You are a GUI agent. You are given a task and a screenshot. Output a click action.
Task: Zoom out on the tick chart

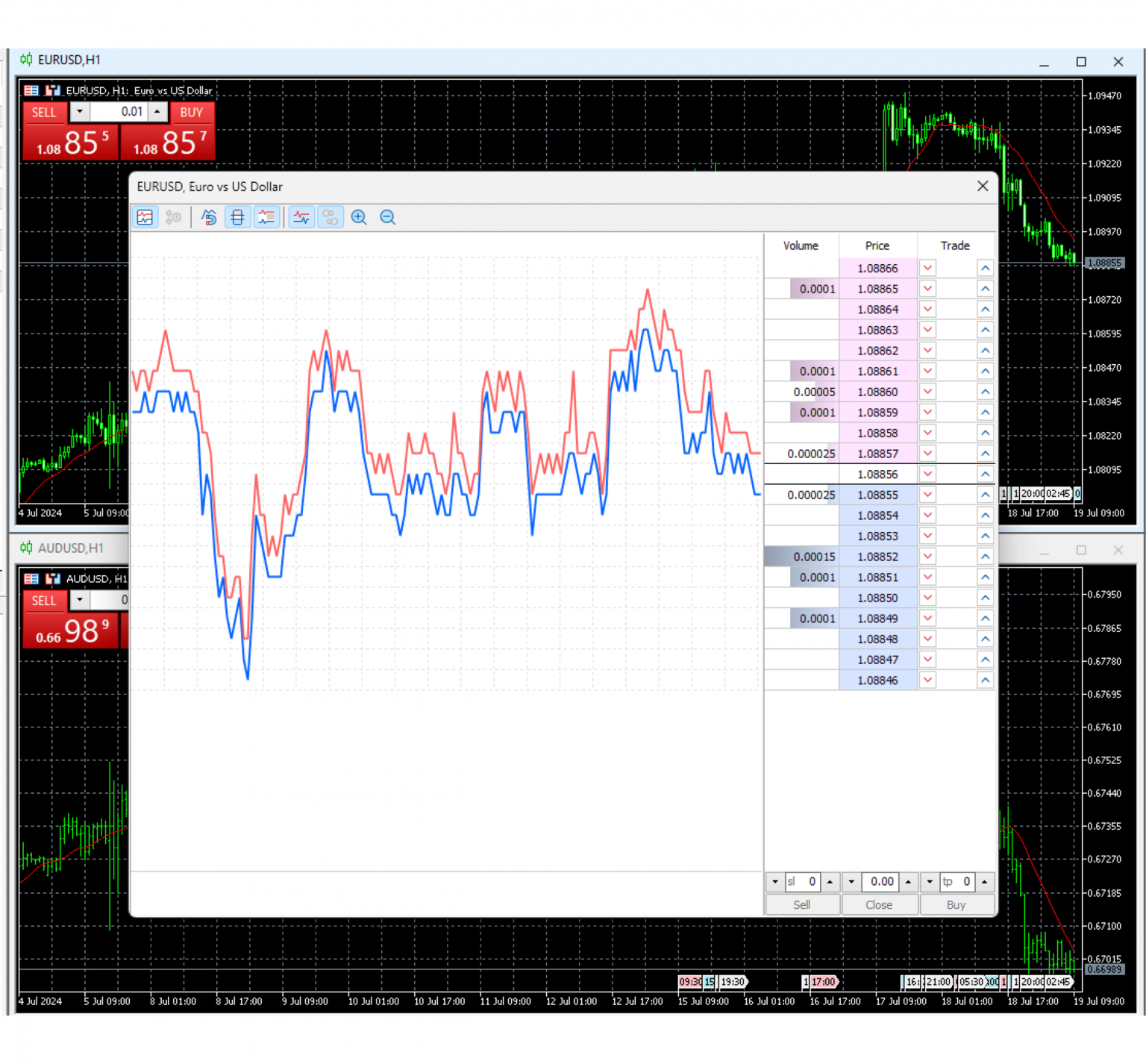pos(387,217)
